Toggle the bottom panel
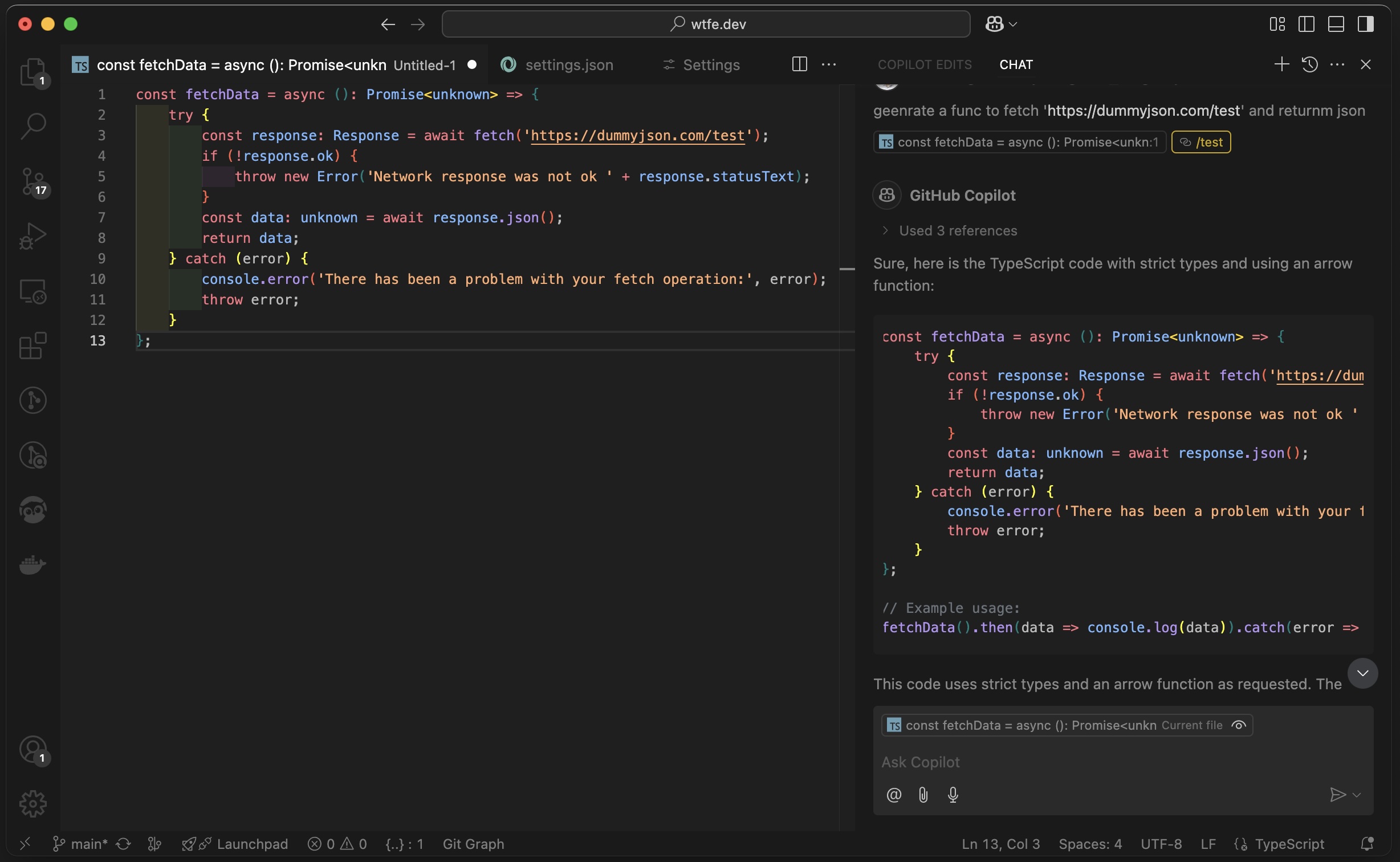1400x862 pixels. pyautogui.click(x=1336, y=24)
